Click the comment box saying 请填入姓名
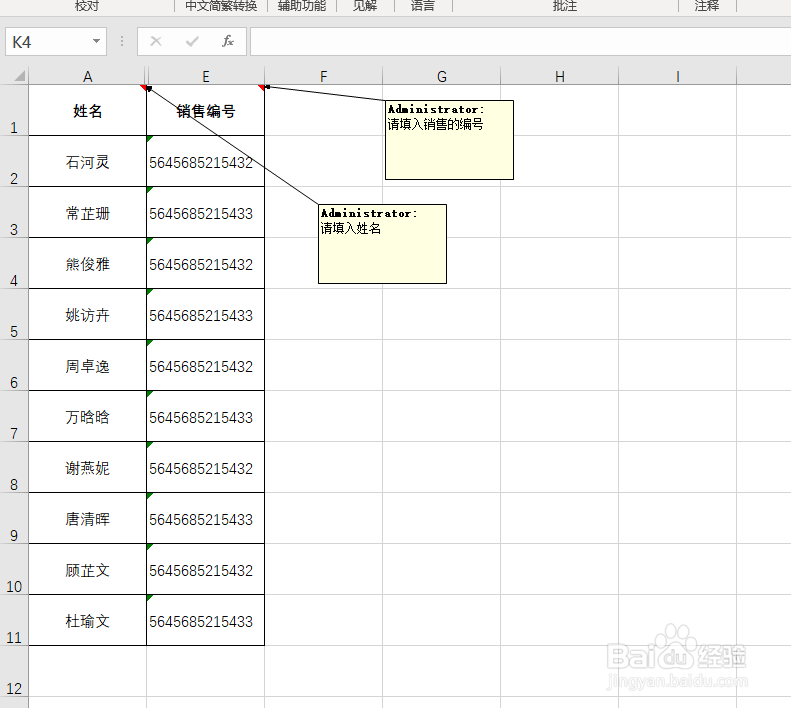 (x=382, y=244)
